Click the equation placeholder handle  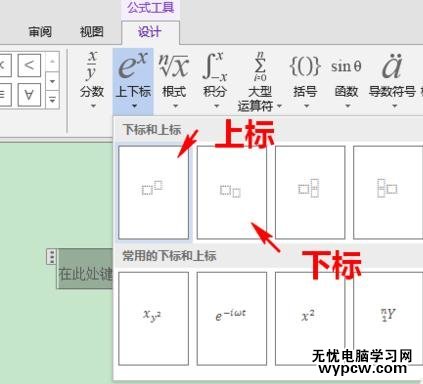[51, 257]
